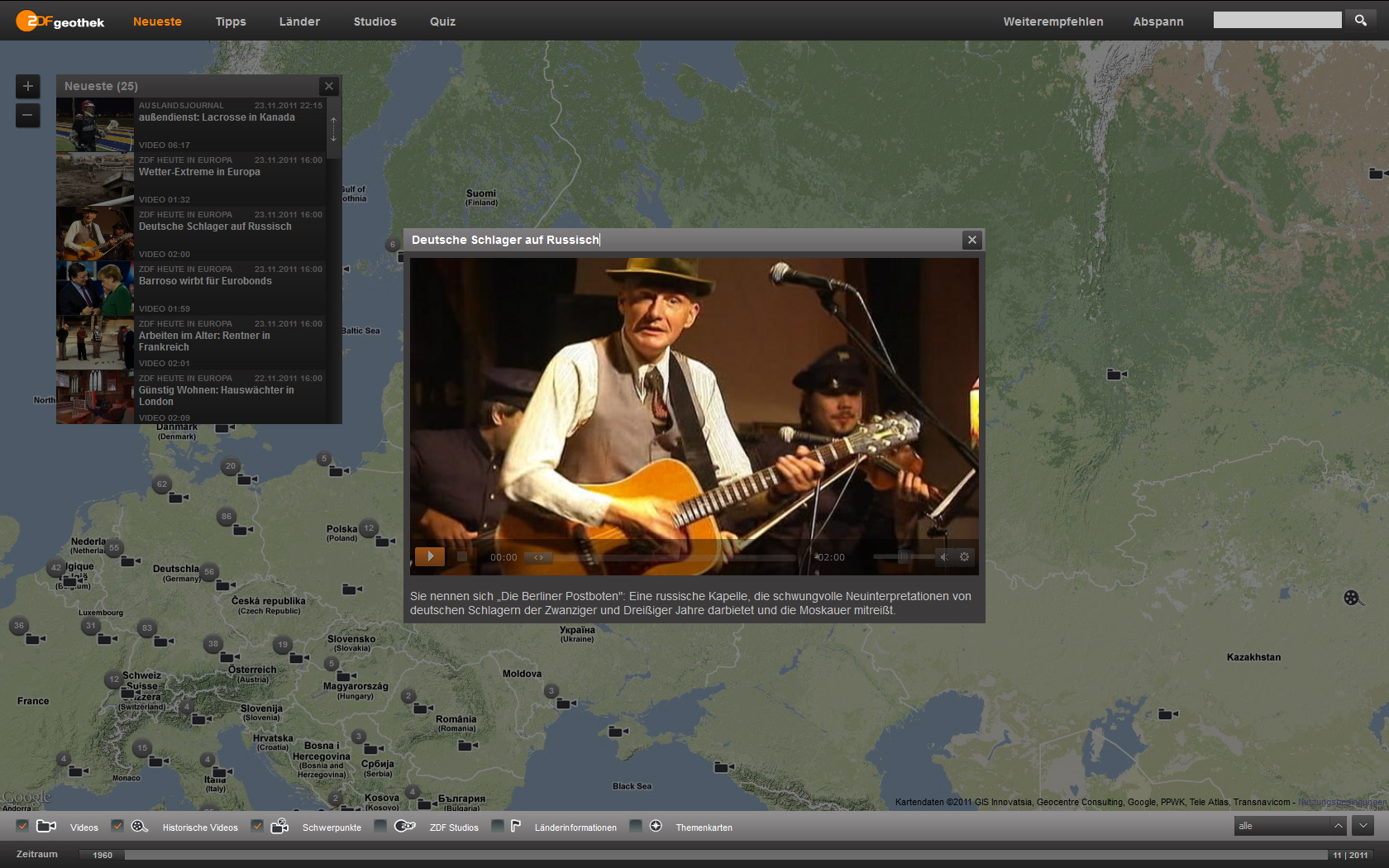
Task: Click the Zeitraum timeline track
Action: coord(726,855)
